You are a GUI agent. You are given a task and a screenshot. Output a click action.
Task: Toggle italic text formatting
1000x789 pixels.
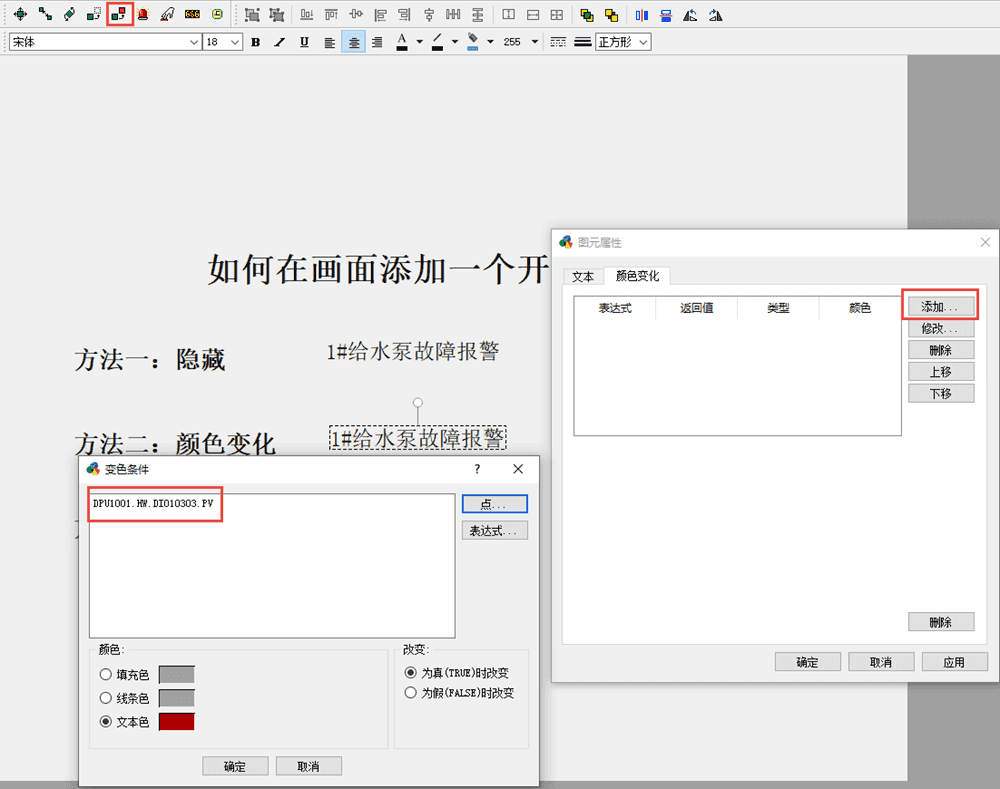pos(279,42)
